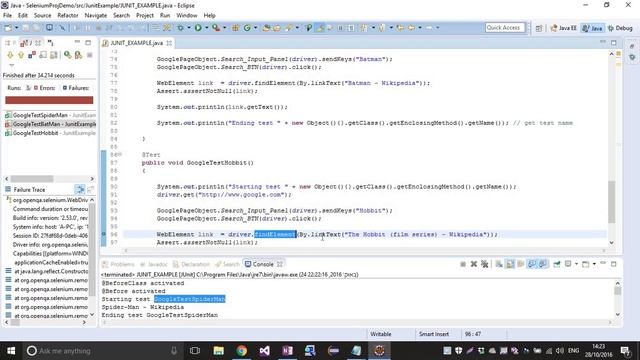The image size is (640, 360).
Task: Open the Refactor menu
Action: coord(68,16)
